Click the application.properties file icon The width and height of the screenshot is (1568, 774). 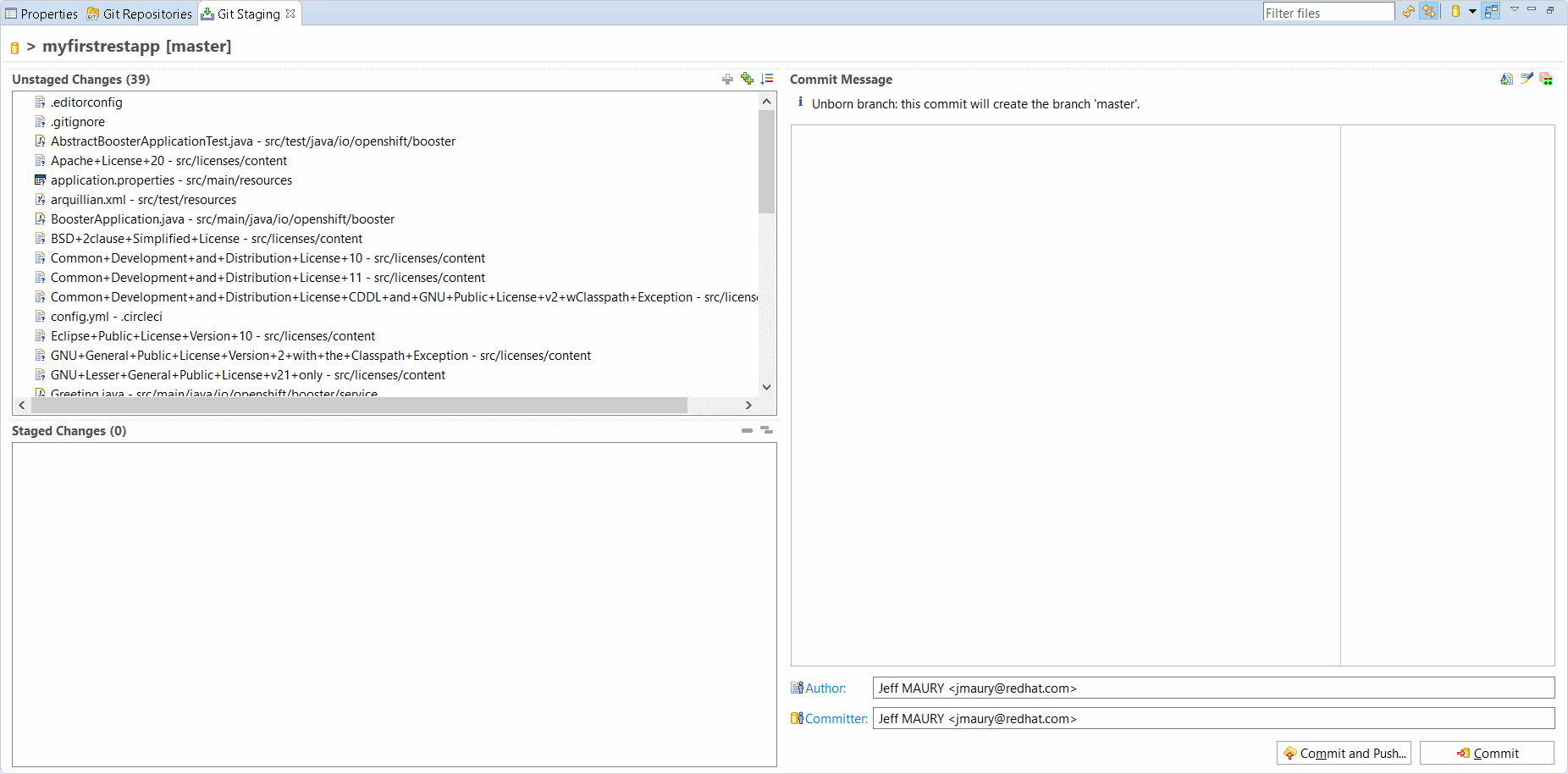(40, 180)
